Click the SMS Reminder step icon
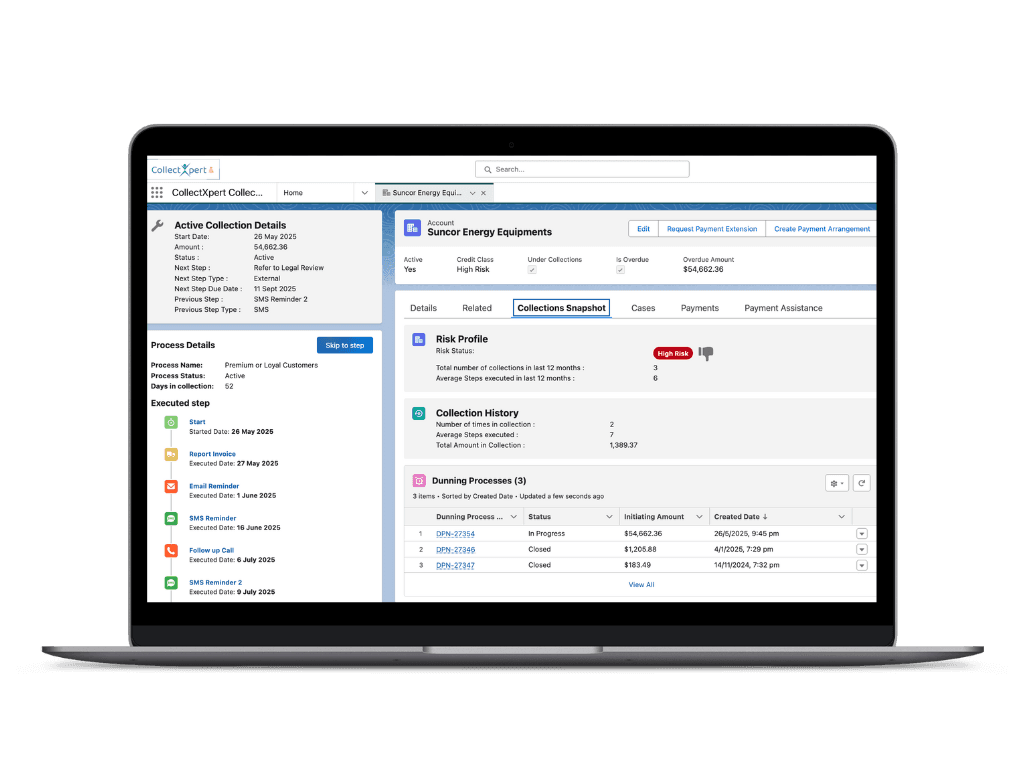 click(171, 519)
